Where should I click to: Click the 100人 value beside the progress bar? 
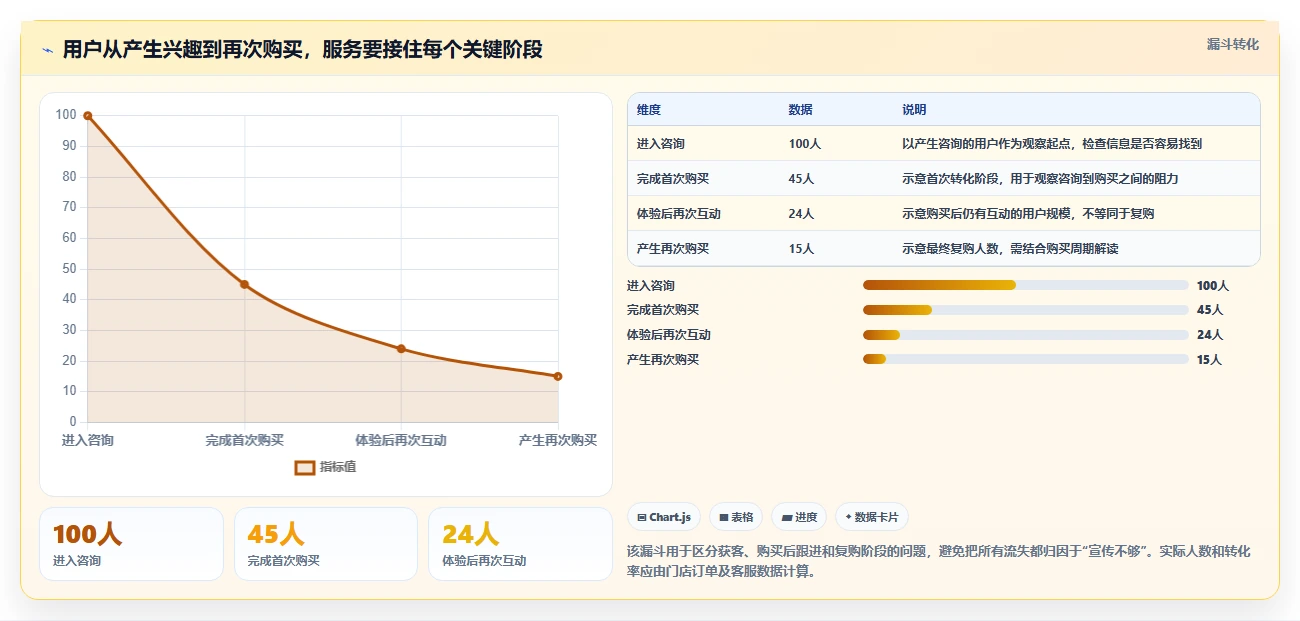point(1213,286)
